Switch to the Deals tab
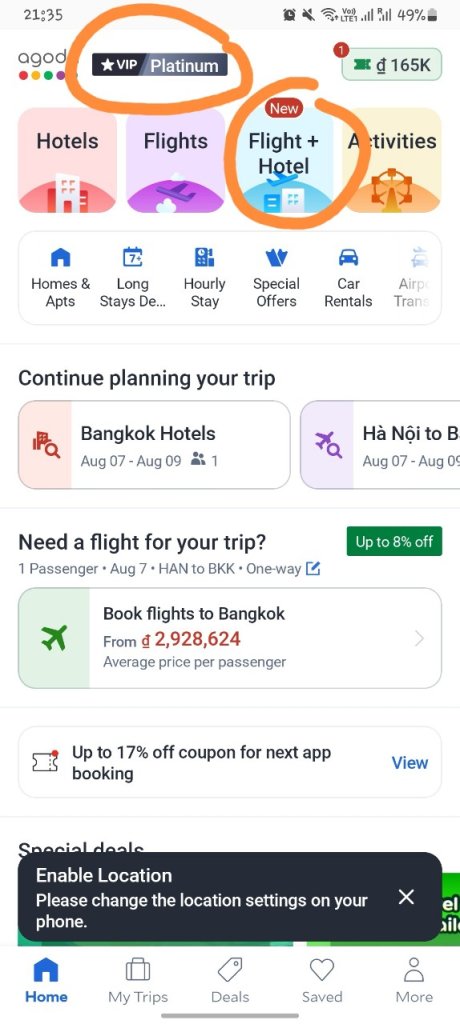Viewport: 460px width, 1024px height. click(x=230, y=981)
